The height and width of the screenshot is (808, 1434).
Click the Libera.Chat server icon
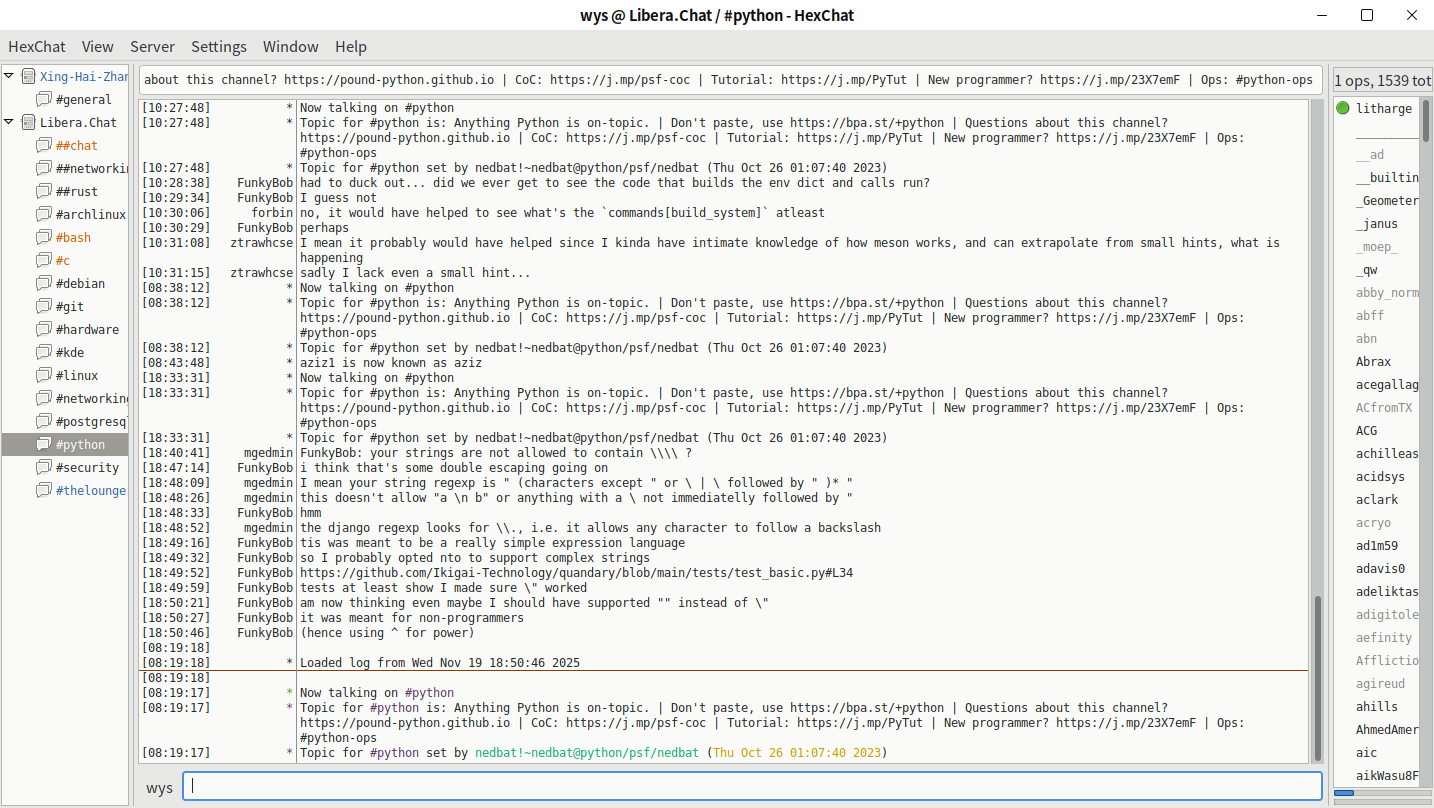tap(28, 123)
